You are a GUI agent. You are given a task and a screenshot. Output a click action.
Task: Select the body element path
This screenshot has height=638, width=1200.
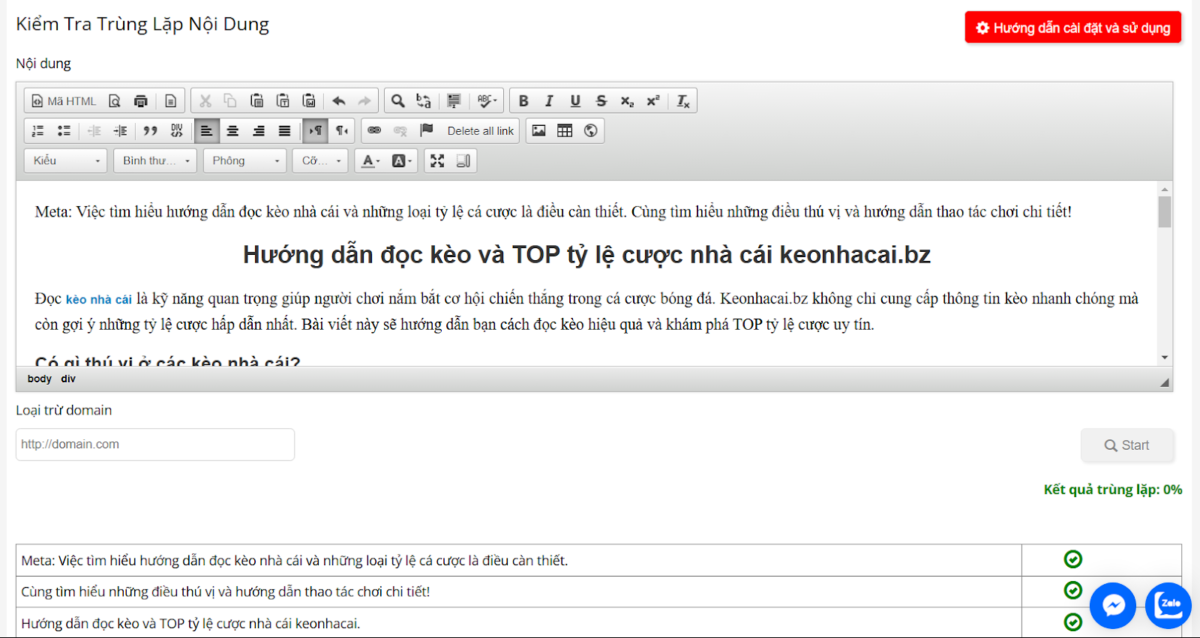point(39,379)
